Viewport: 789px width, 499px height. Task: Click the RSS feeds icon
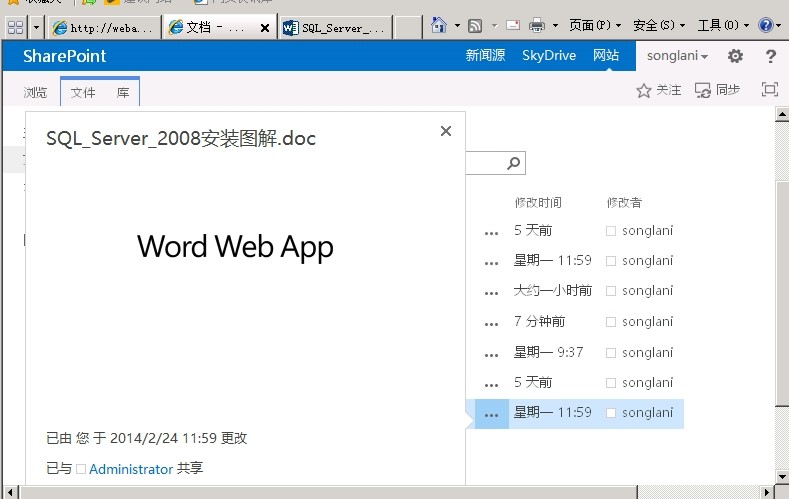tap(475, 25)
